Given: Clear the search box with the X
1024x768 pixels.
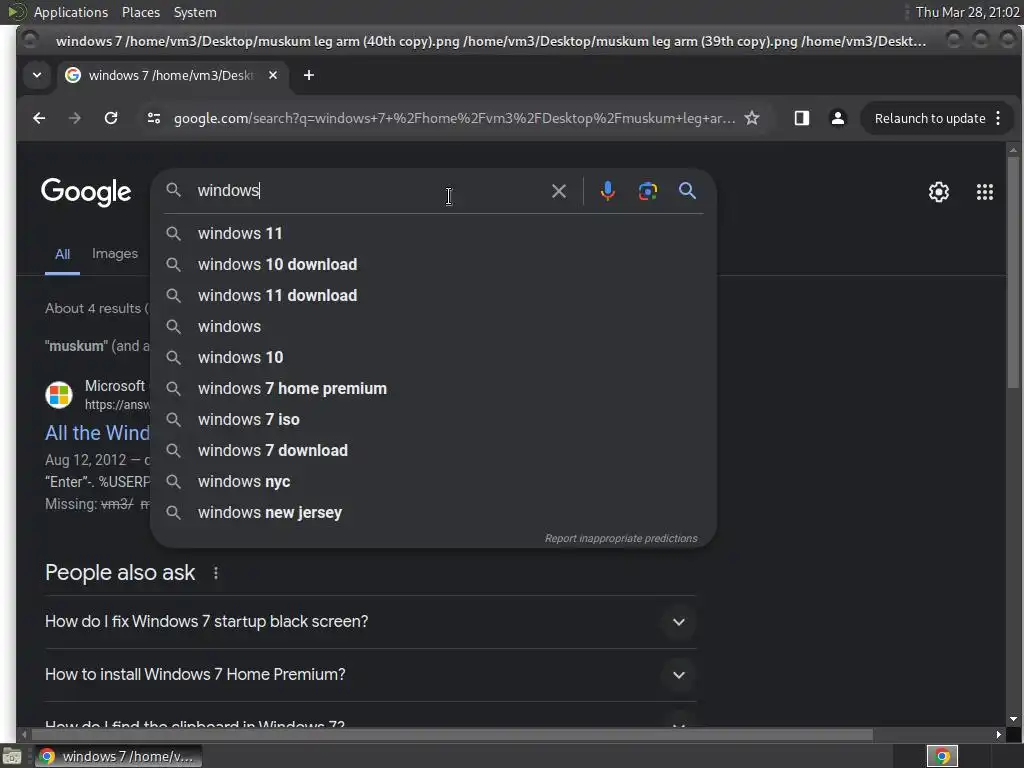Looking at the screenshot, I should (x=559, y=191).
